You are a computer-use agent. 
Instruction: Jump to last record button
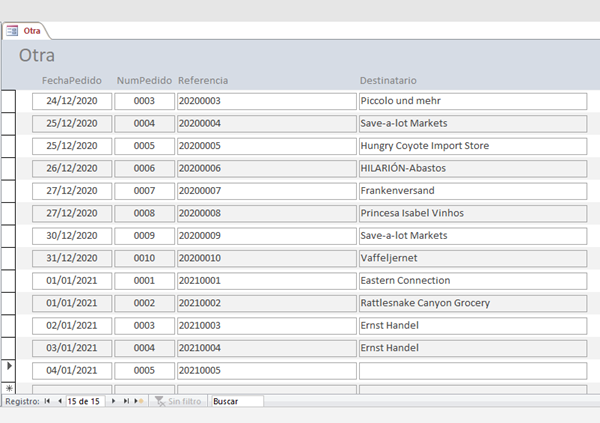tap(126, 401)
